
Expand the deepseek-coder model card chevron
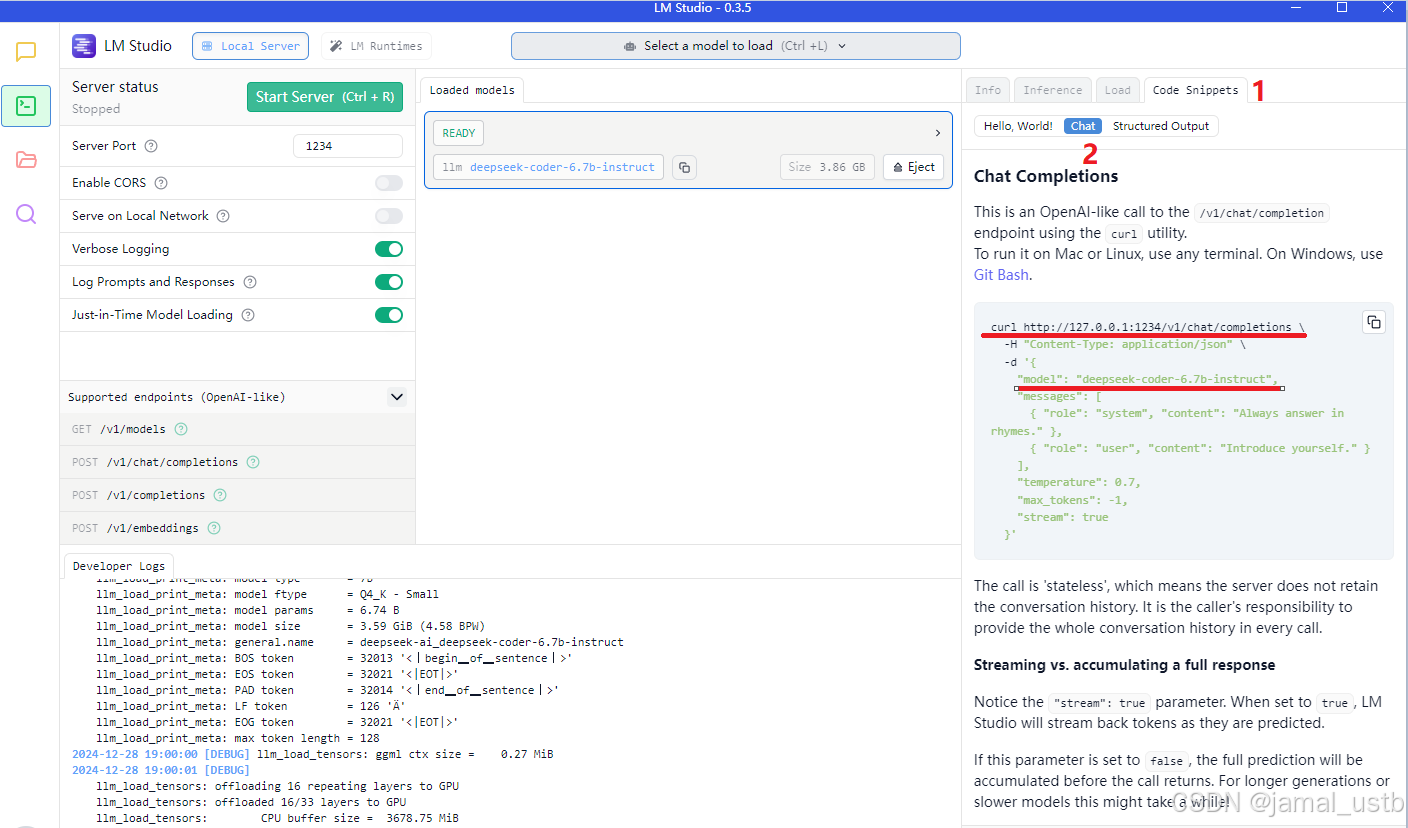[936, 132]
